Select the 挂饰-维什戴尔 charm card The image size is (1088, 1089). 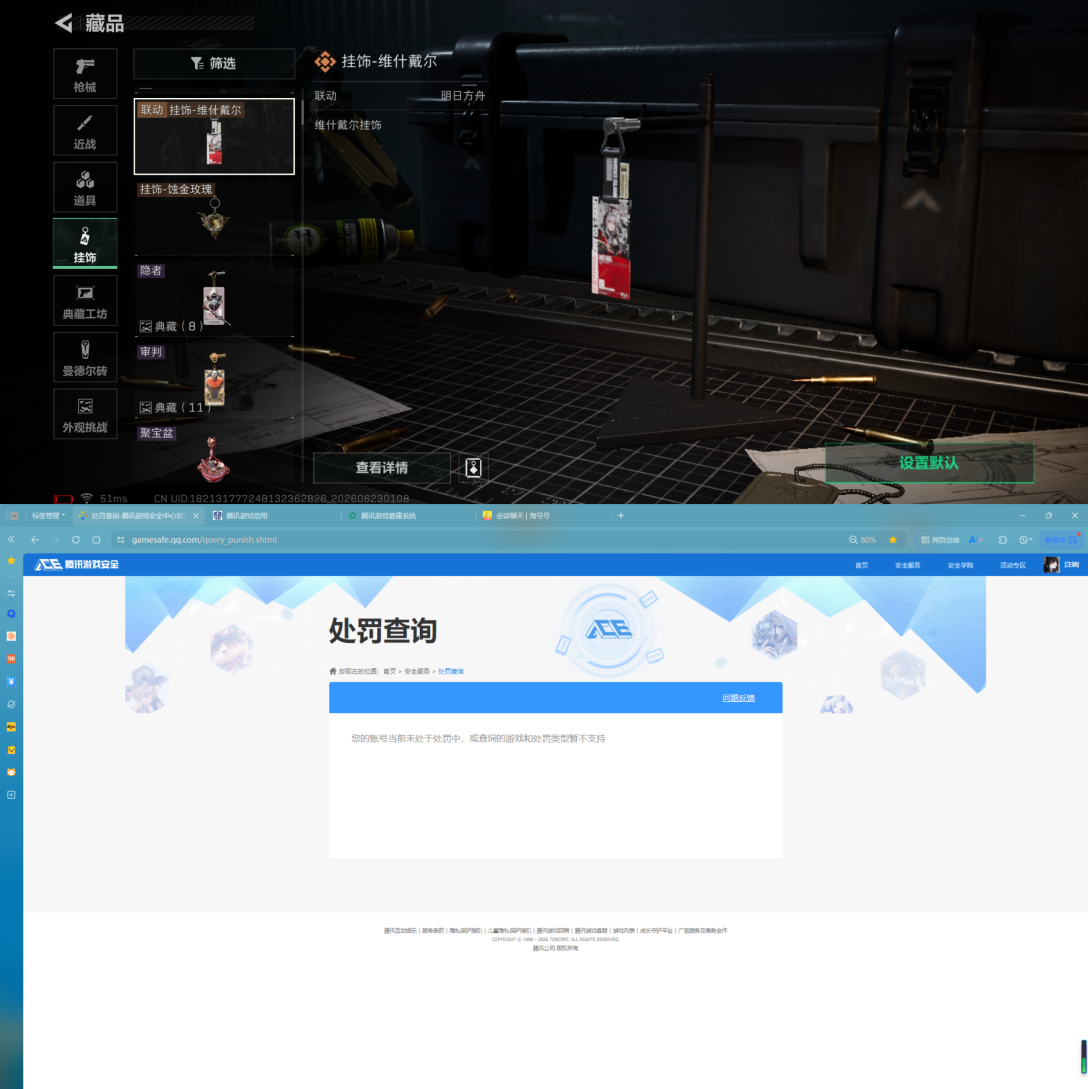click(x=214, y=136)
